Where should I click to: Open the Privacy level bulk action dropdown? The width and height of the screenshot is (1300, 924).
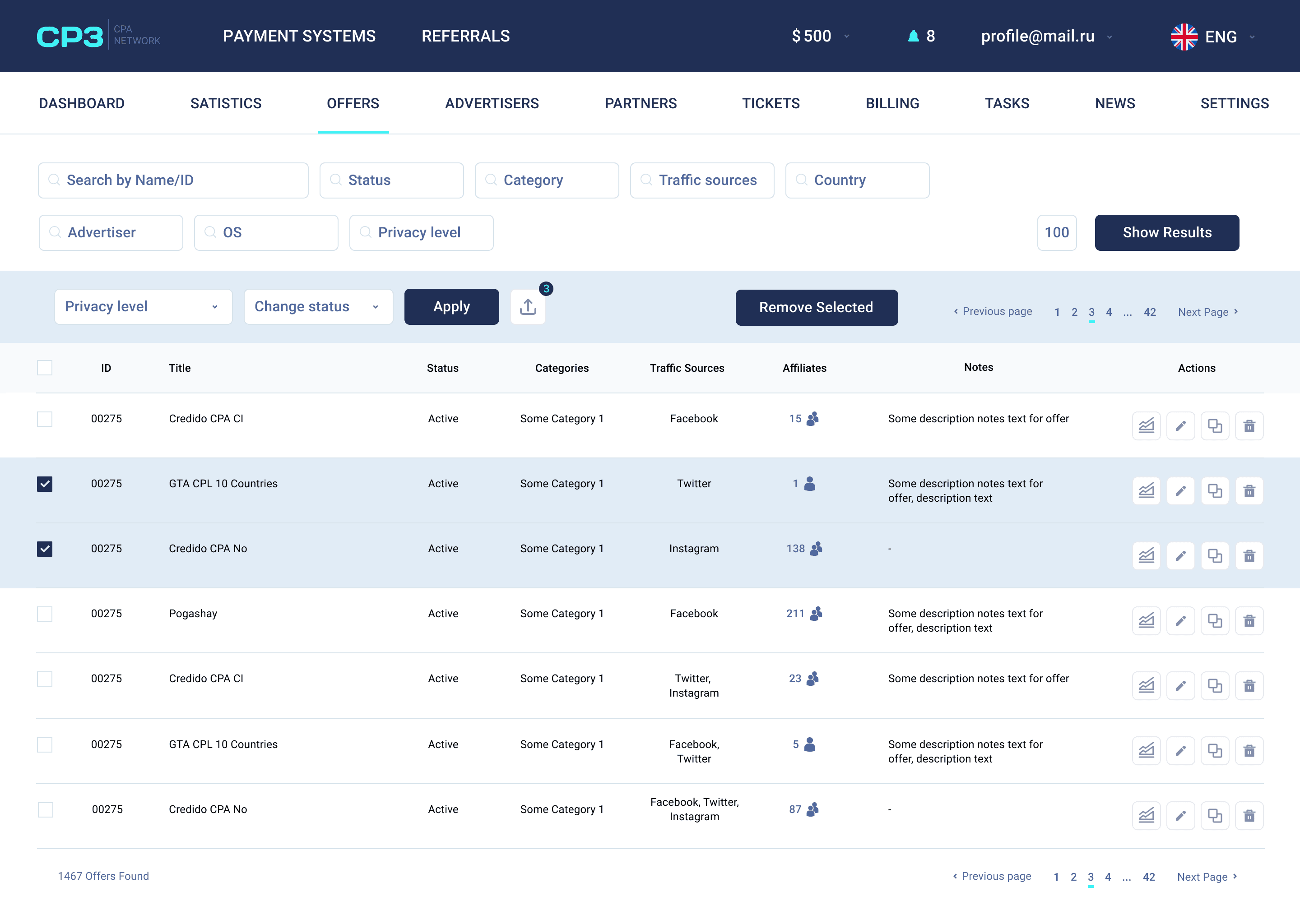(x=143, y=307)
